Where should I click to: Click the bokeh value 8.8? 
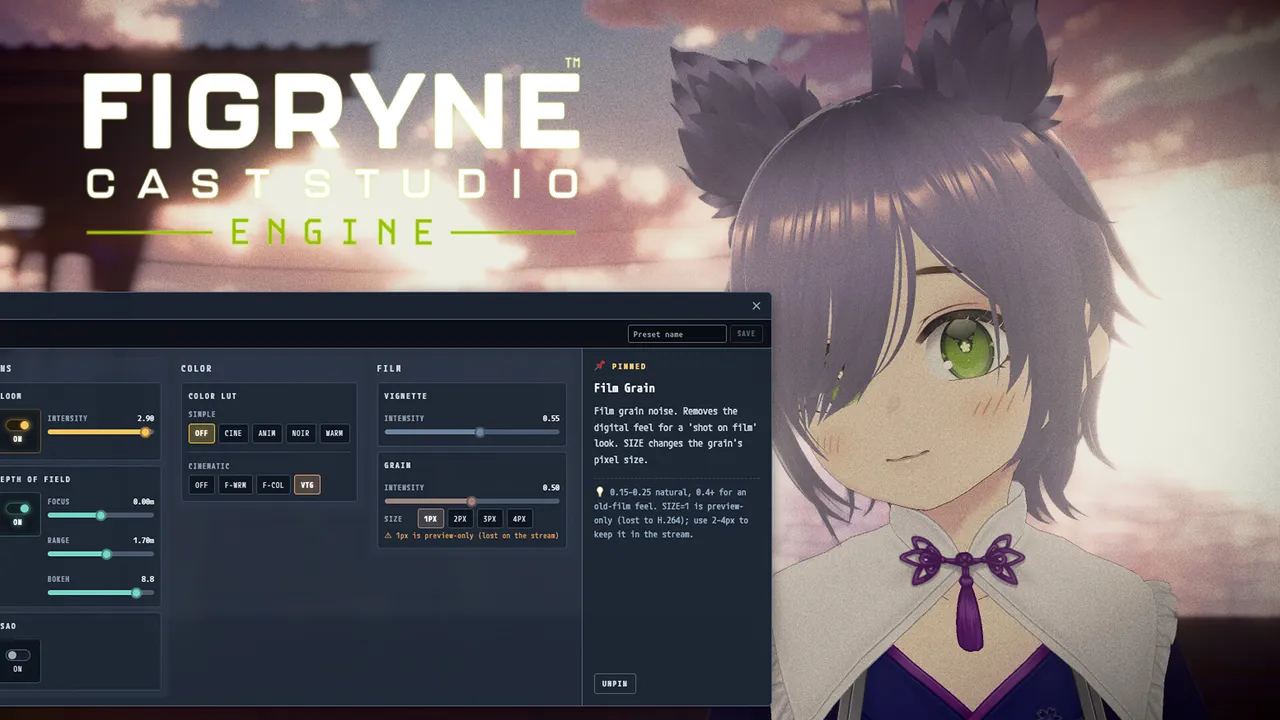coord(148,579)
